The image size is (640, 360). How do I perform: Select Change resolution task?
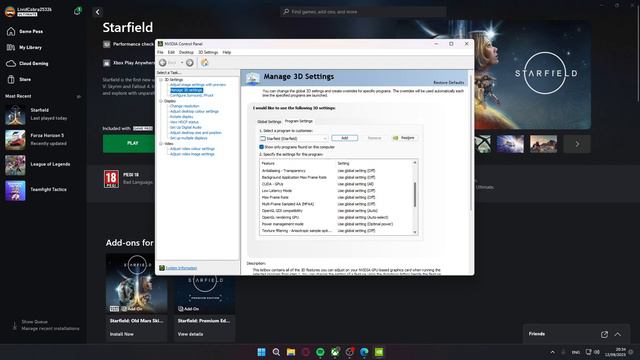pyautogui.click(x=184, y=106)
